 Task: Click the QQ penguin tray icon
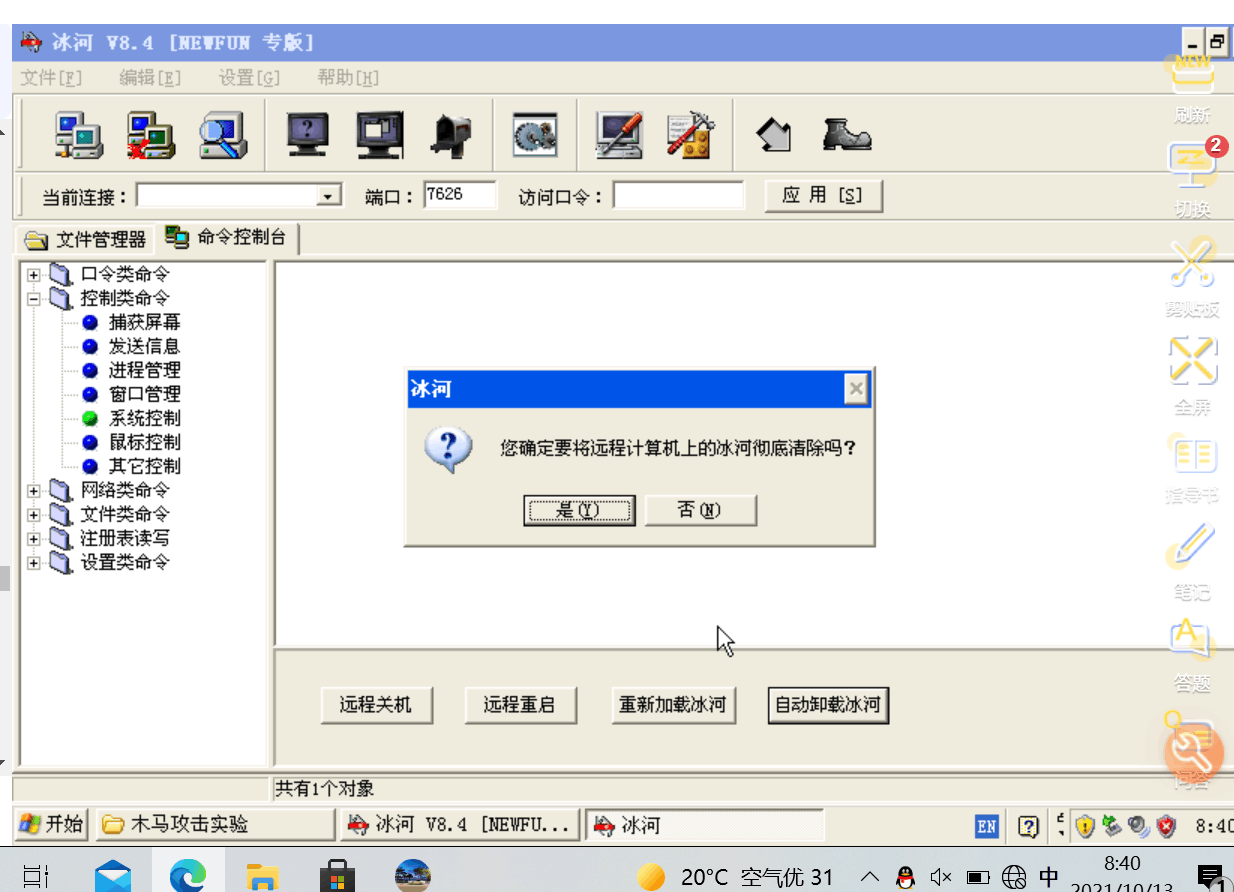[905, 877]
